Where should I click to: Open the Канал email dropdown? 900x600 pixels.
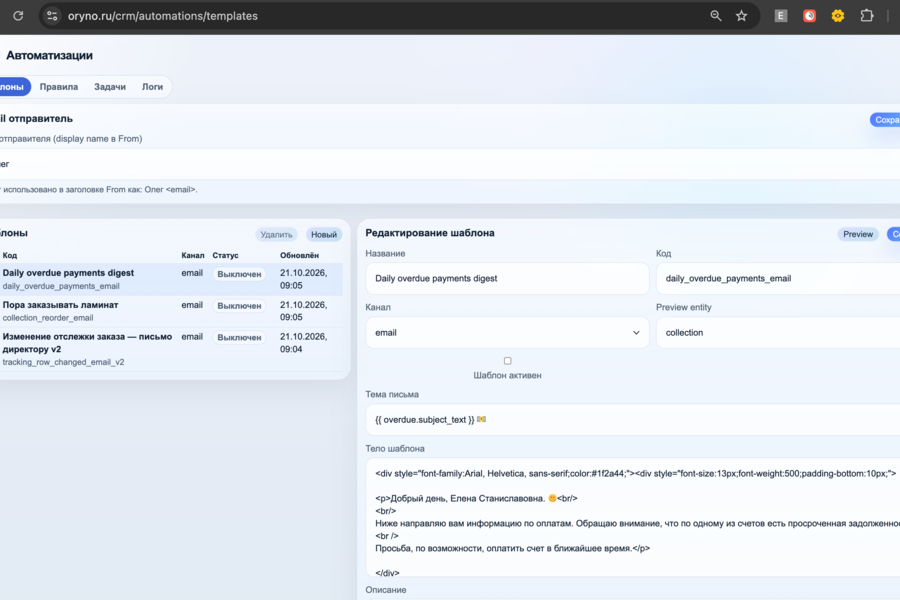(507, 333)
